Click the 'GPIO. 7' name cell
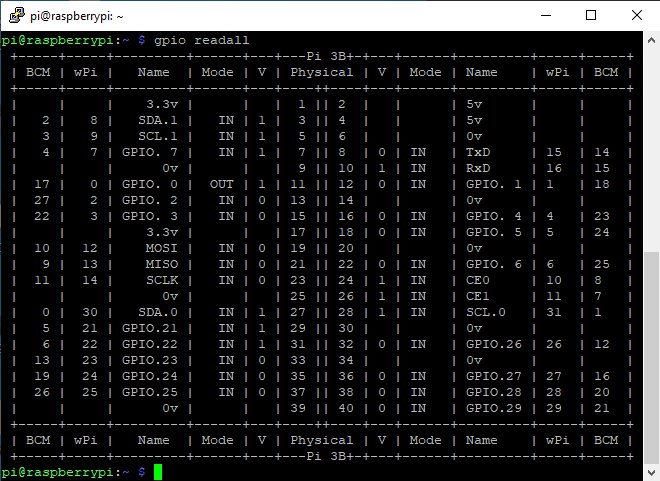 150,152
